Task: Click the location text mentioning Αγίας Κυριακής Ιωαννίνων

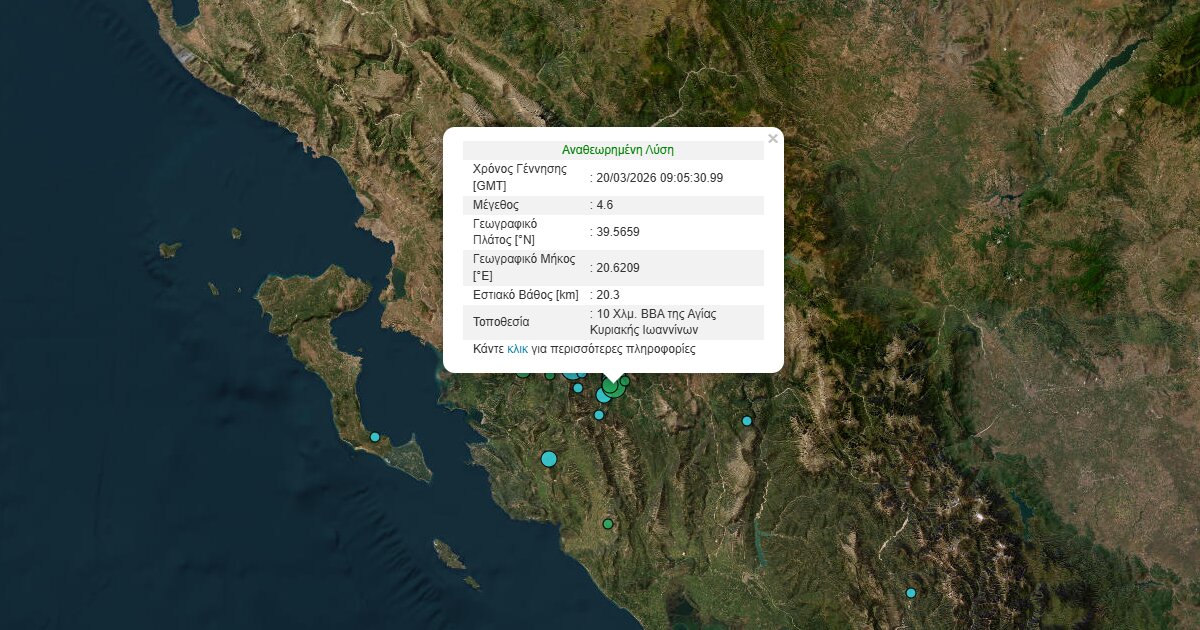Action: click(656, 321)
